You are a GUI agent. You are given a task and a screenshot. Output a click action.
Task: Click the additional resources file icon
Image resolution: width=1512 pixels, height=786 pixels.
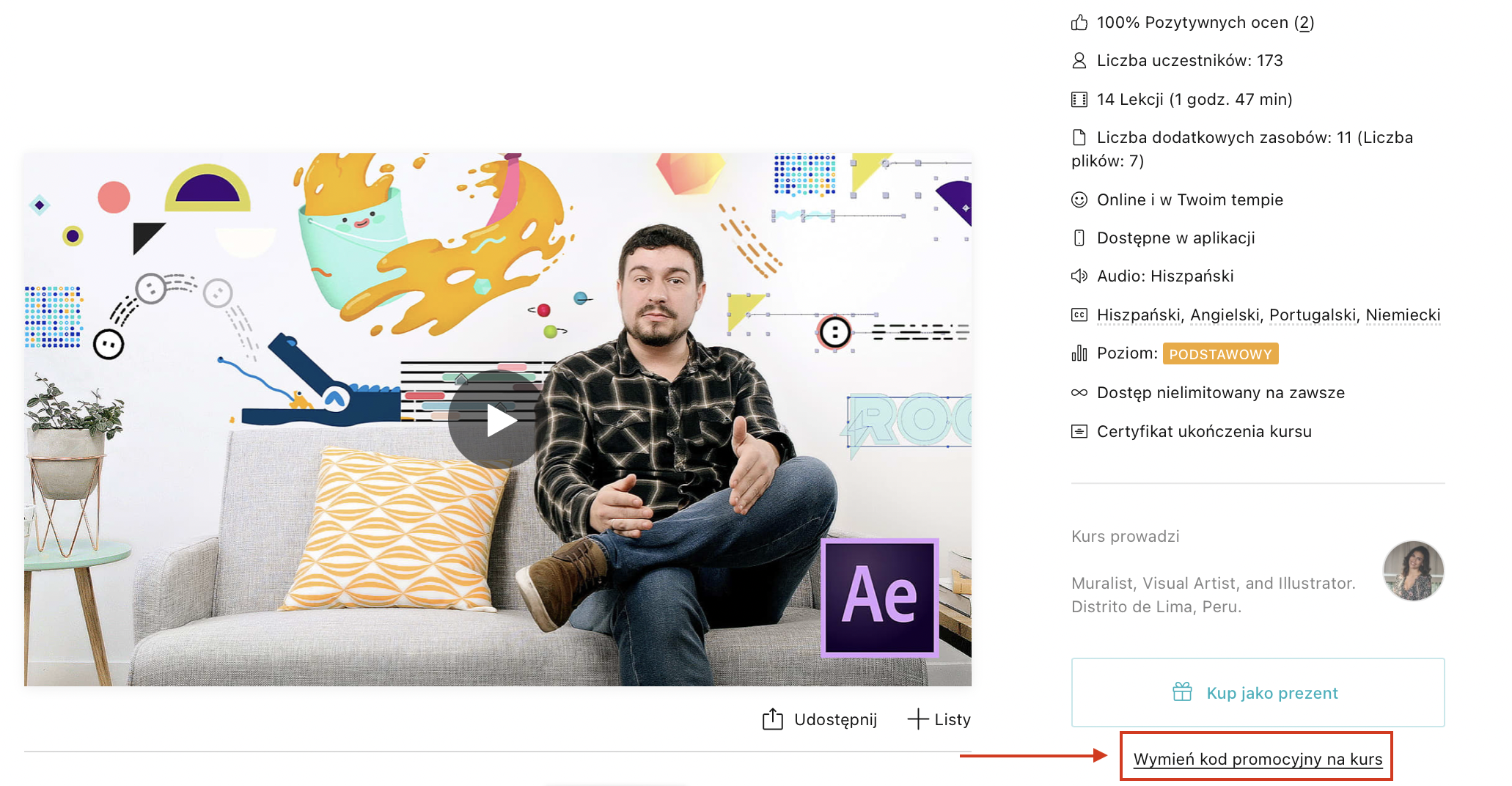coord(1079,137)
